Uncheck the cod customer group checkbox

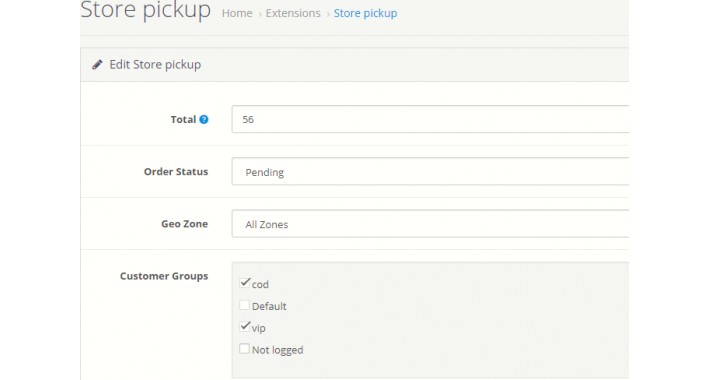click(x=245, y=283)
